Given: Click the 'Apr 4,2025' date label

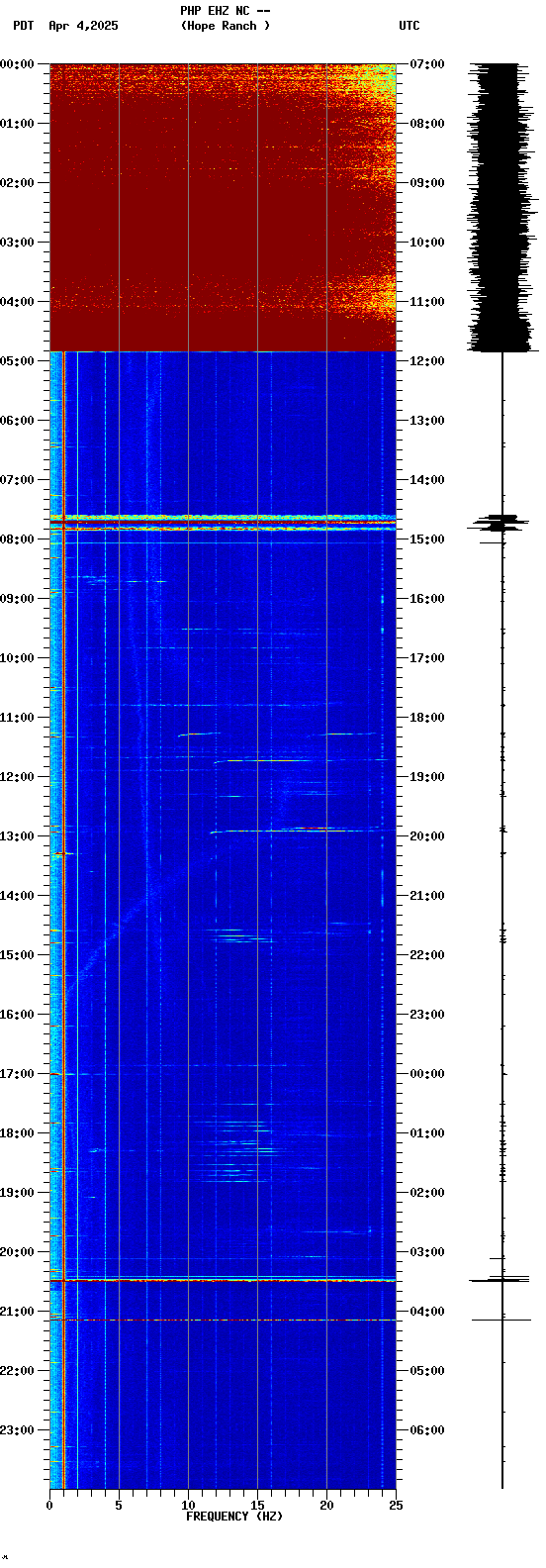Looking at the screenshot, I should [83, 26].
